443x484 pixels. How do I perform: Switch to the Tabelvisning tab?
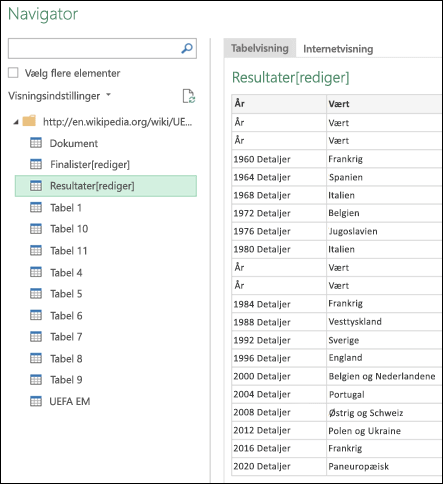point(260,48)
